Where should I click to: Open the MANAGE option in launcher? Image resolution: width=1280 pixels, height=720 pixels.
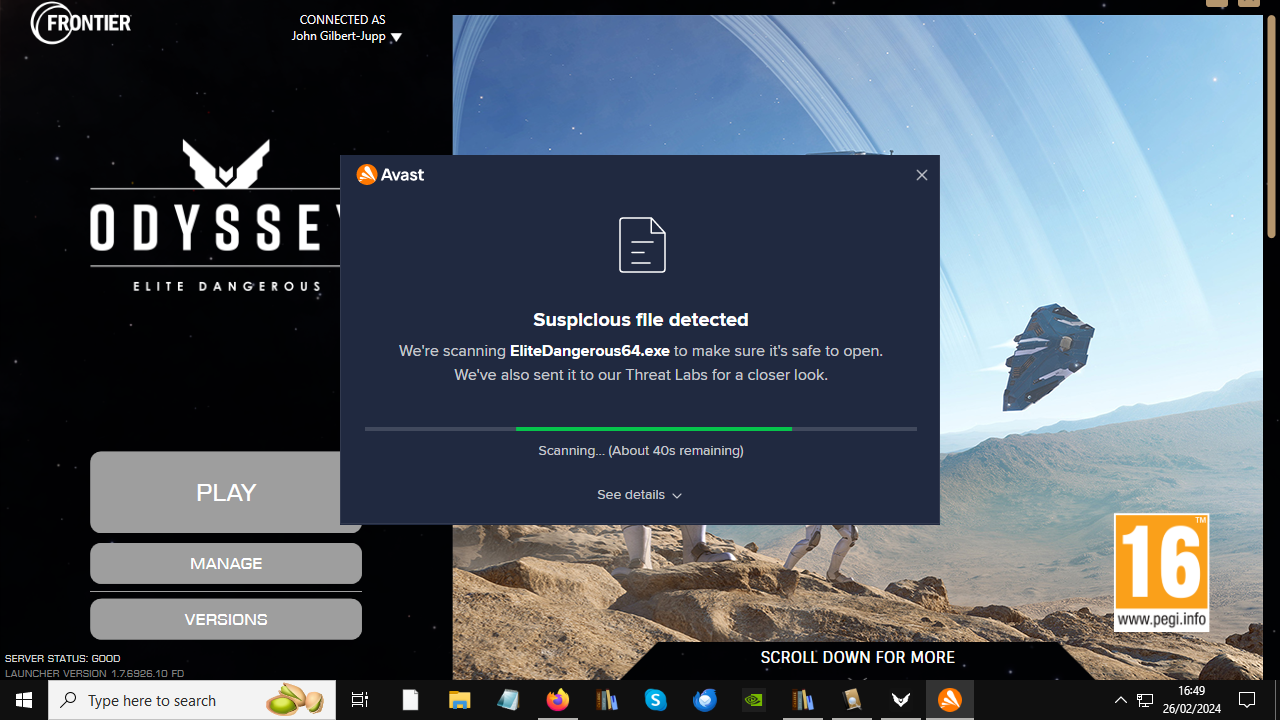pyautogui.click(x=226, y=564)
